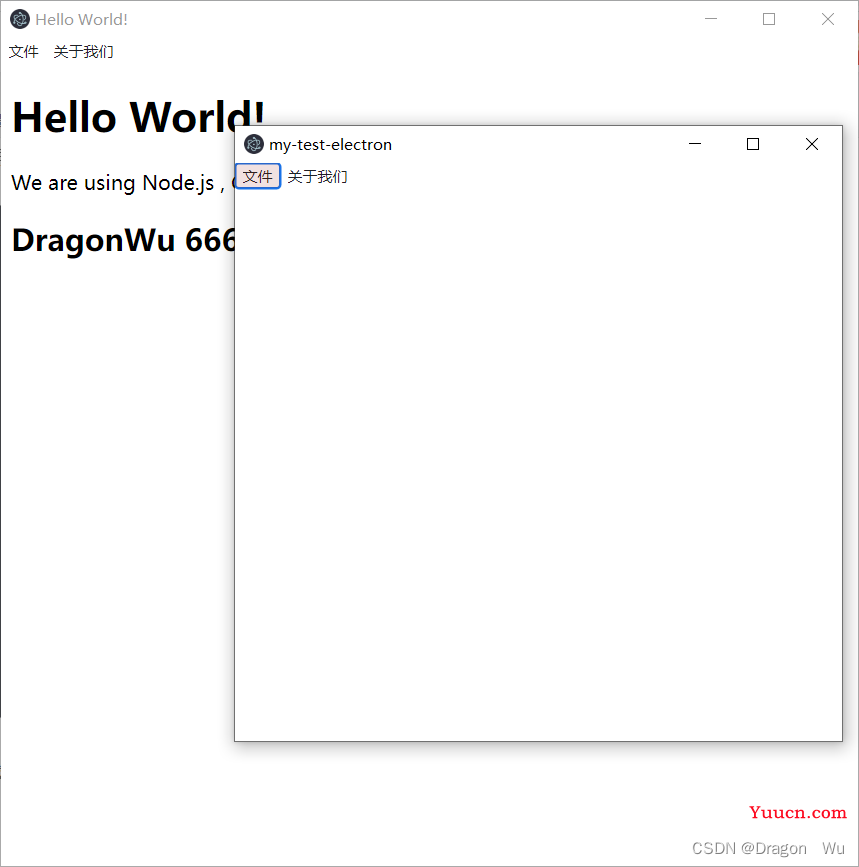The height and width of the screenshot is (867, 859).
Task: Open 文件 menu in my-test-electron window
Action: tap(258, 176)
